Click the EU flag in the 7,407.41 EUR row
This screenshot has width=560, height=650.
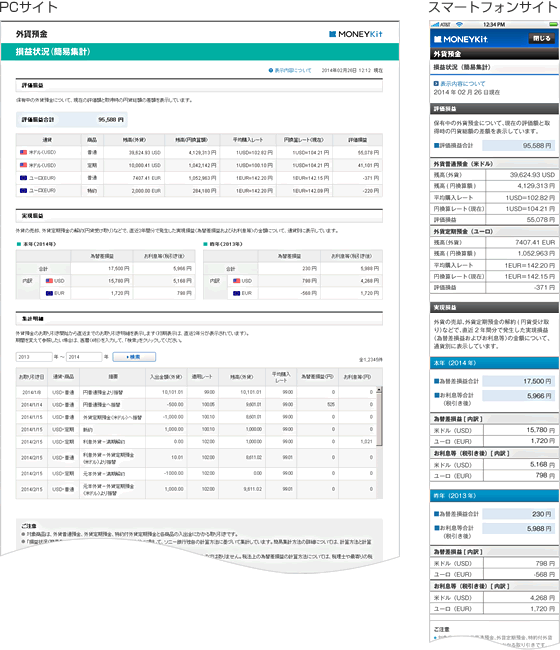click(23, 178)
